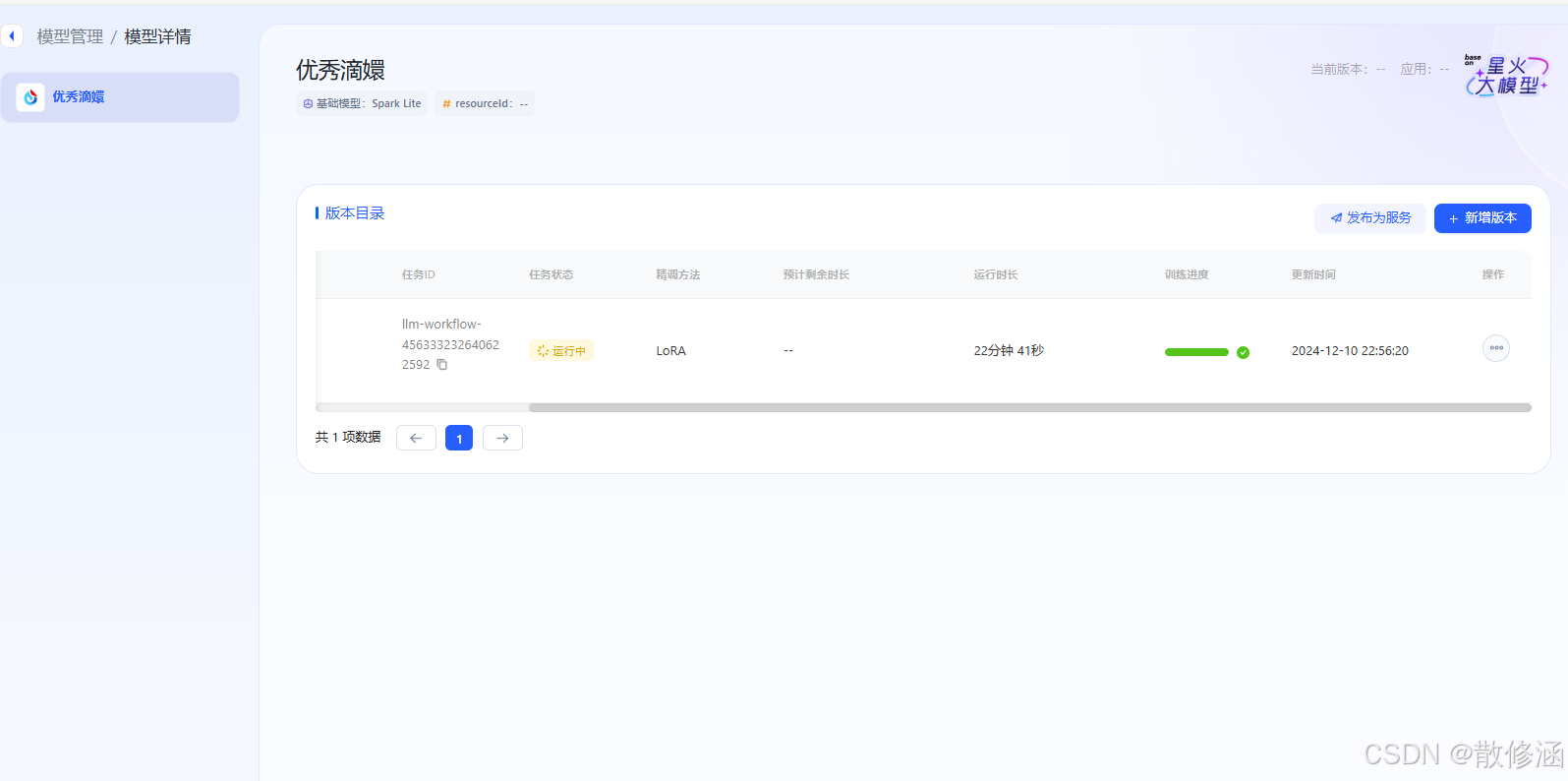
Task: Select 模型详情 in the breadcrumb
Action: [x=157, y=36]
